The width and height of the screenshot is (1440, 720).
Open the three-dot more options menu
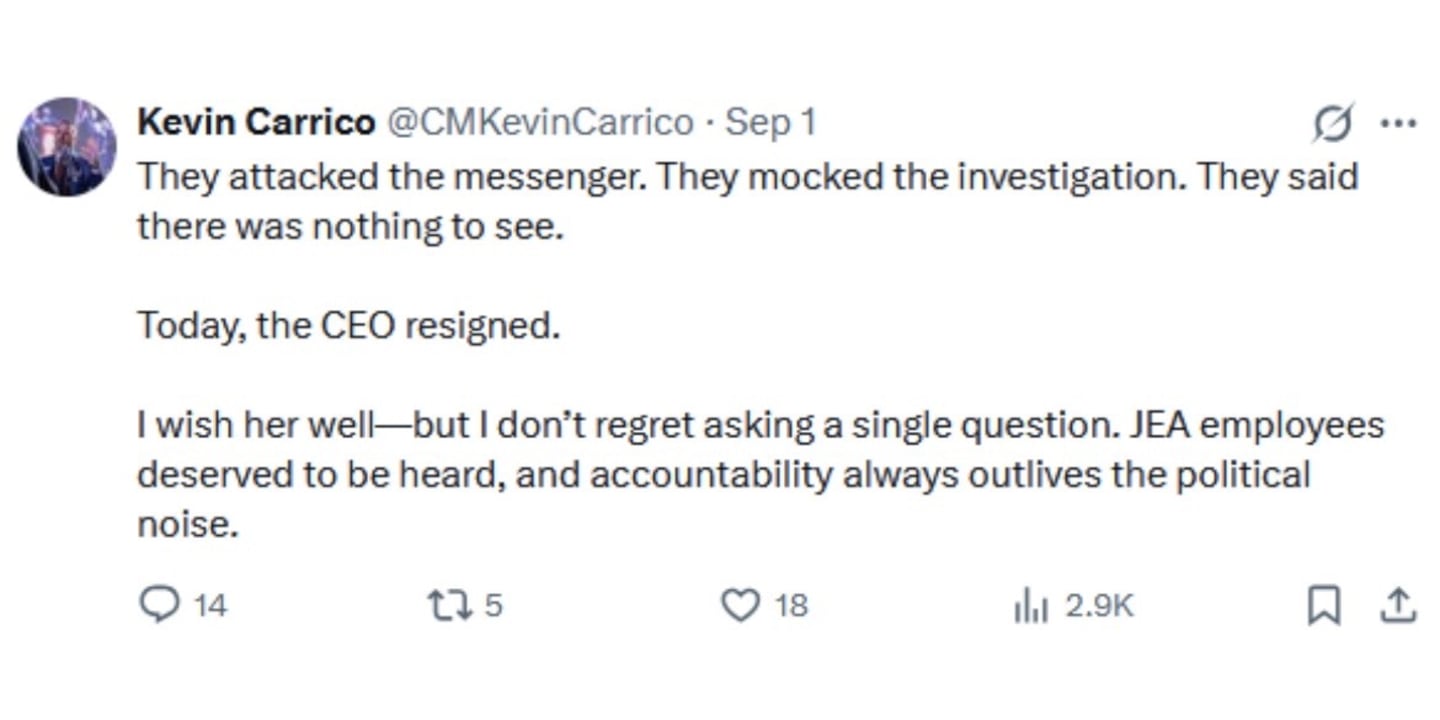point(1398,123)
